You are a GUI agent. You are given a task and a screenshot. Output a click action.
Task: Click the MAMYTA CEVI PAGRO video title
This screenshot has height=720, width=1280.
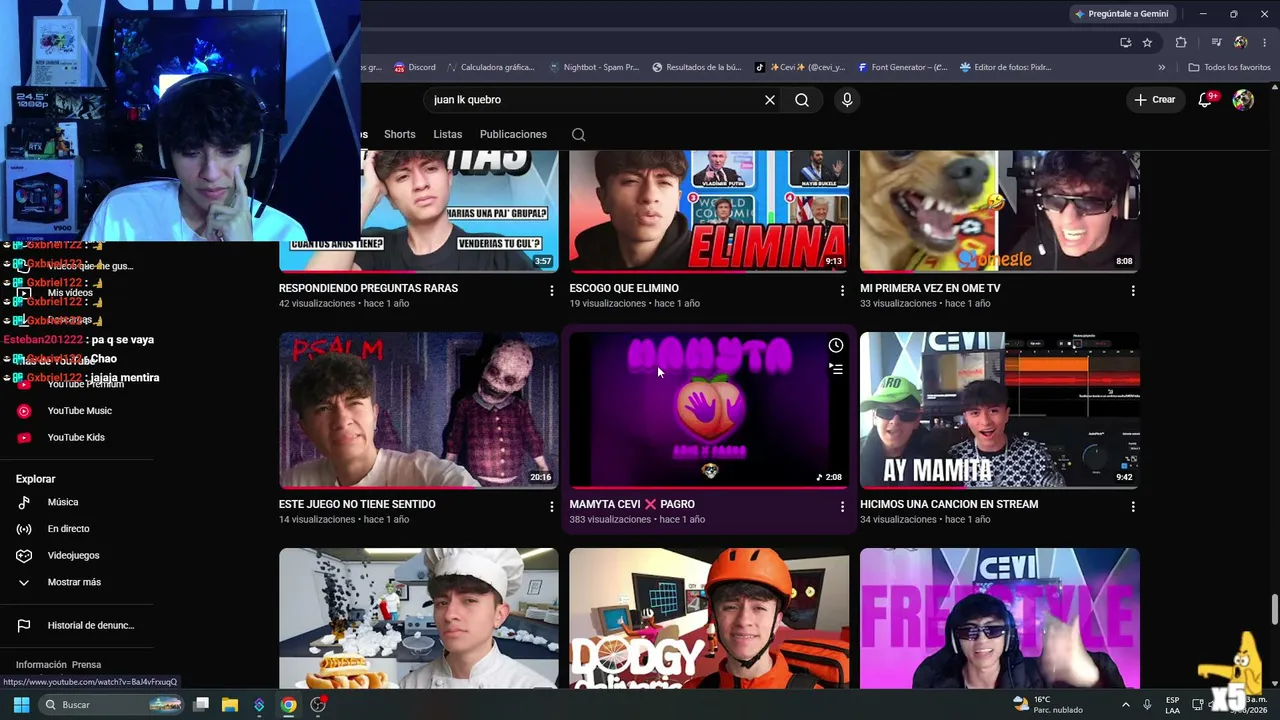632,504
